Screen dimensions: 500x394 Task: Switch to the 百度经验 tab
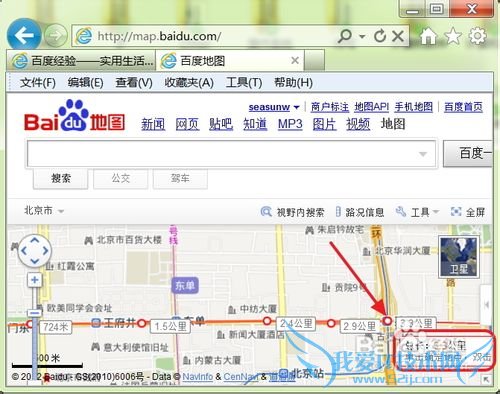point(82,61)
